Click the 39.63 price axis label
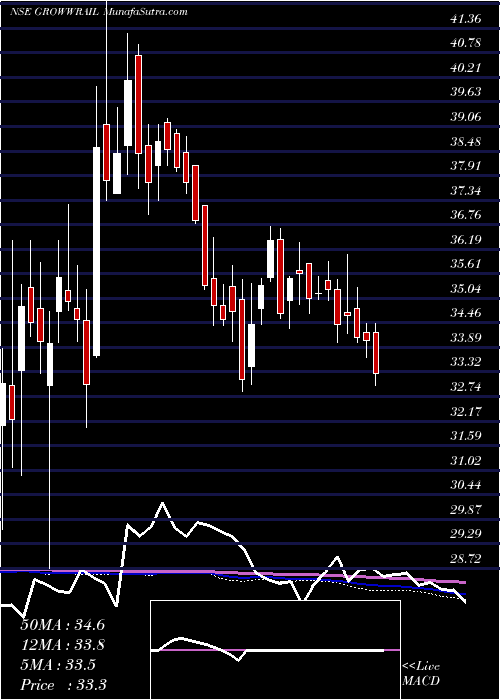The height and width of the screenshot is (700, 500). pos(466,92)
